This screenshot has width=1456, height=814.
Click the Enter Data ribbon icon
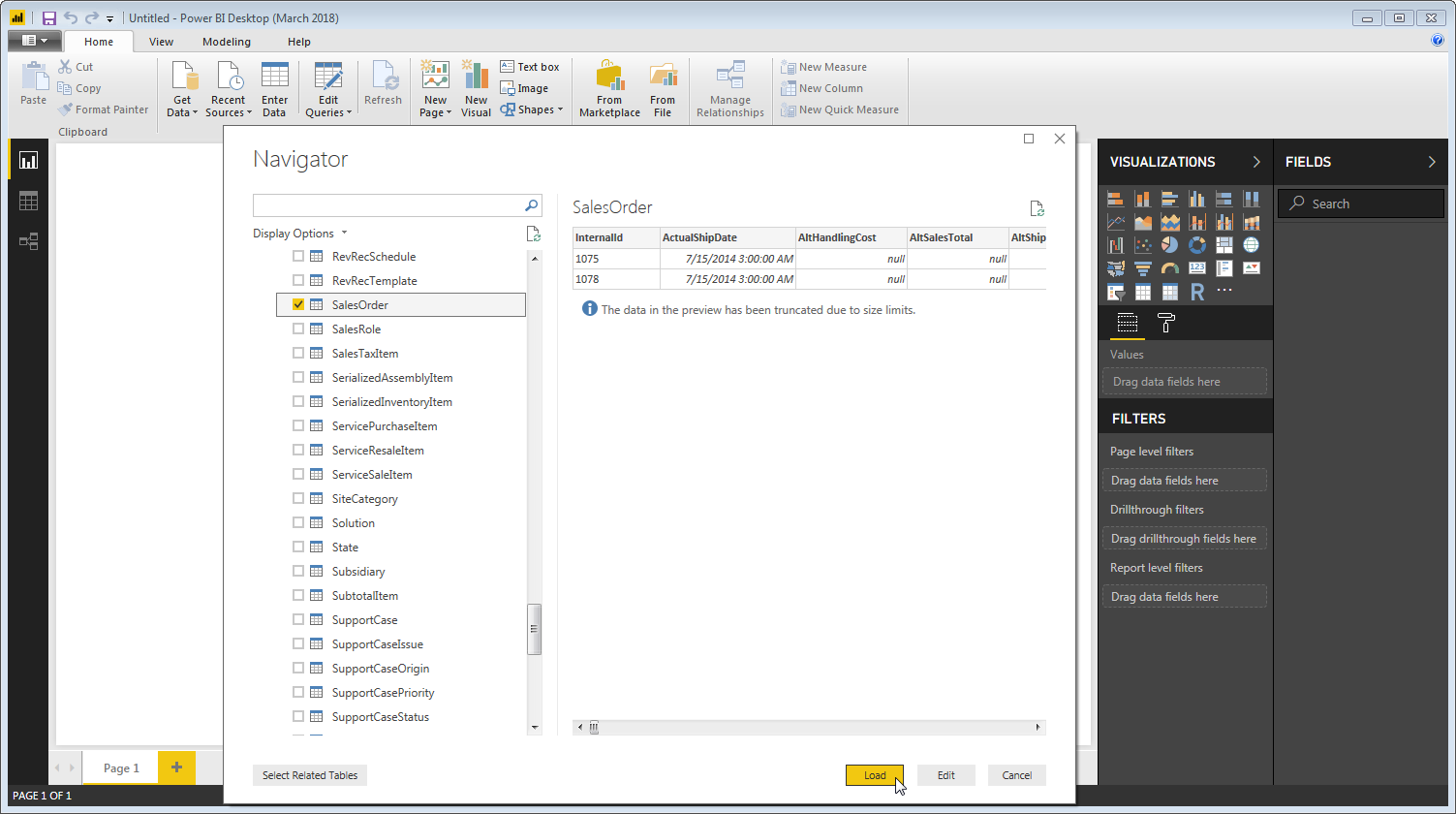coord(274,87)
